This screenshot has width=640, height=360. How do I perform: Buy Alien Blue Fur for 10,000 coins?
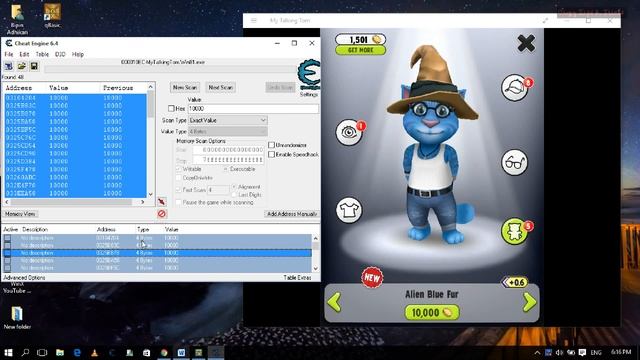click(x=432, y=313)
